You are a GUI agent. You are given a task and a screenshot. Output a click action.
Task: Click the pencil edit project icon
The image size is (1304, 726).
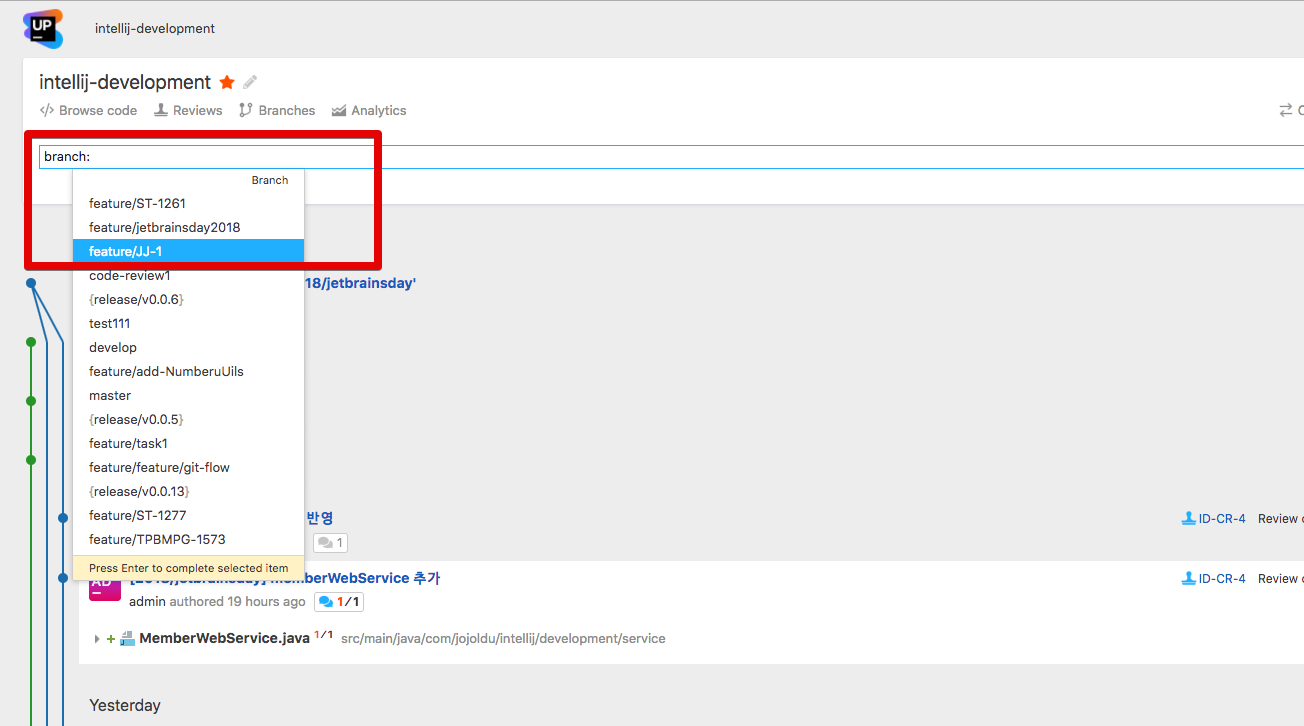[250, 82]
